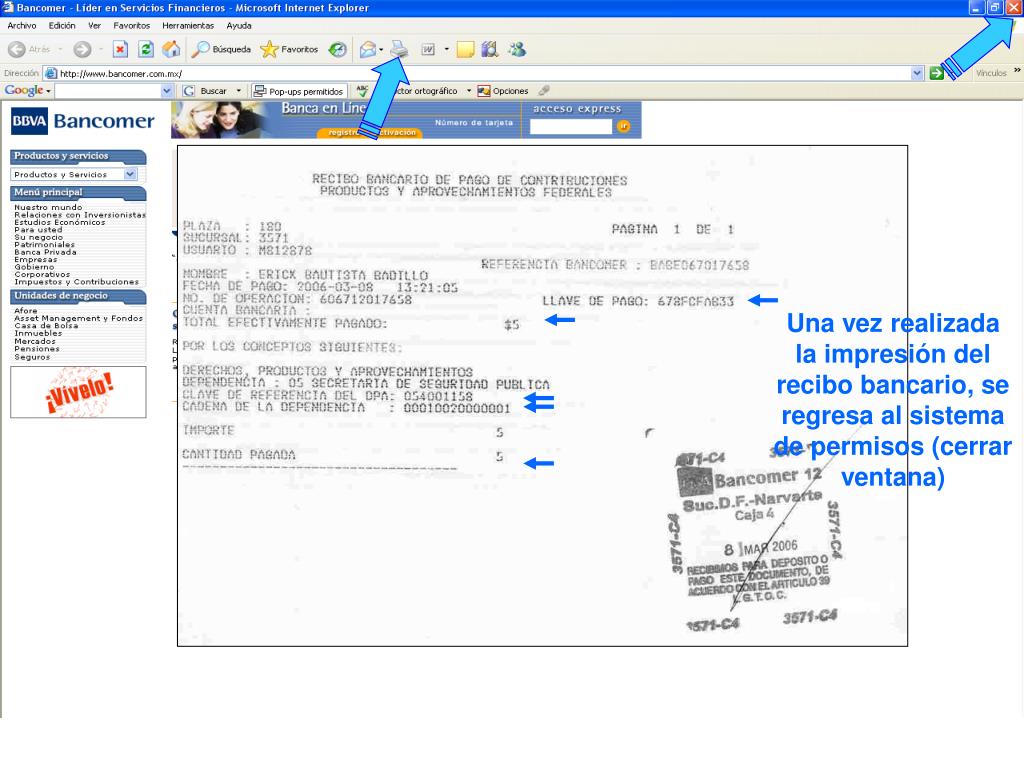Open the Empresas link
Screen dimensions: 1024x768
[36, 260]
